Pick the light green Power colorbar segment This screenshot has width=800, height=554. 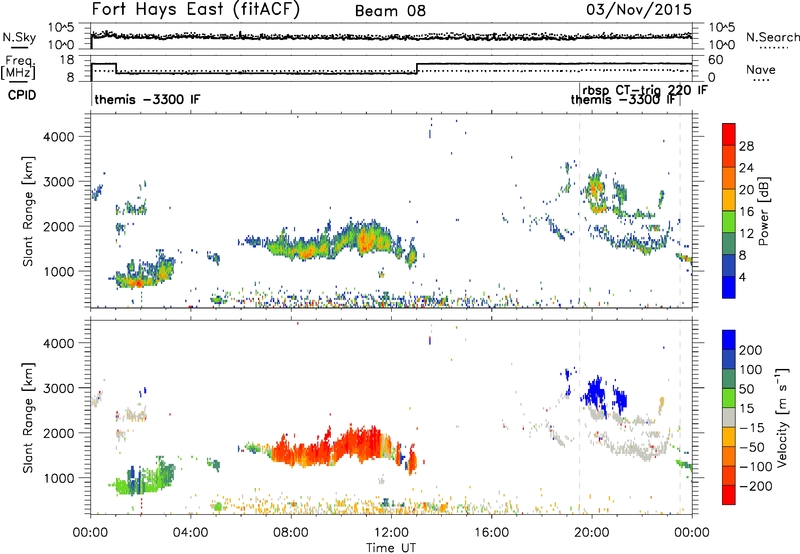point(729,222)
